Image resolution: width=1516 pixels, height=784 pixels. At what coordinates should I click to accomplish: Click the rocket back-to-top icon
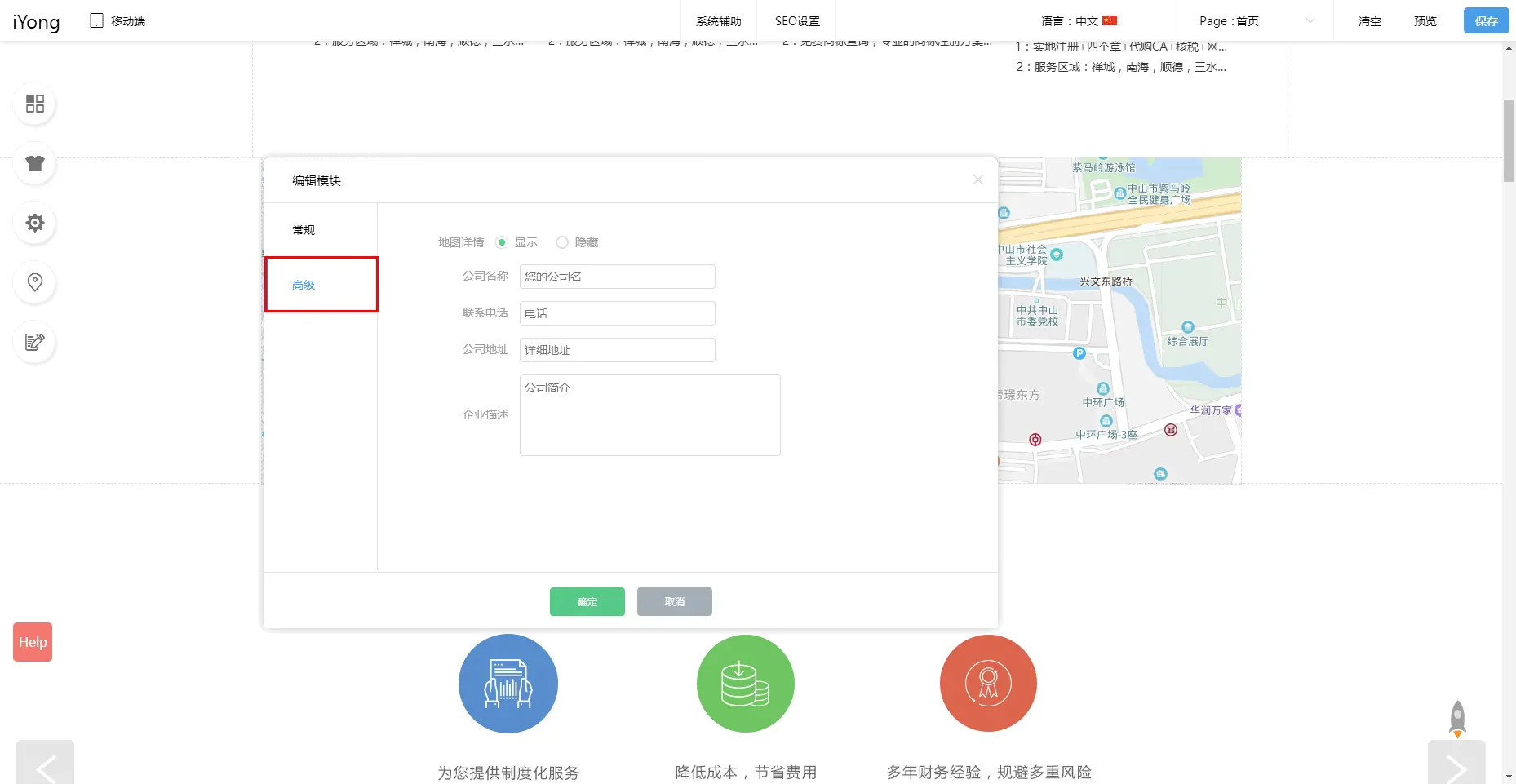(1457, 719)
